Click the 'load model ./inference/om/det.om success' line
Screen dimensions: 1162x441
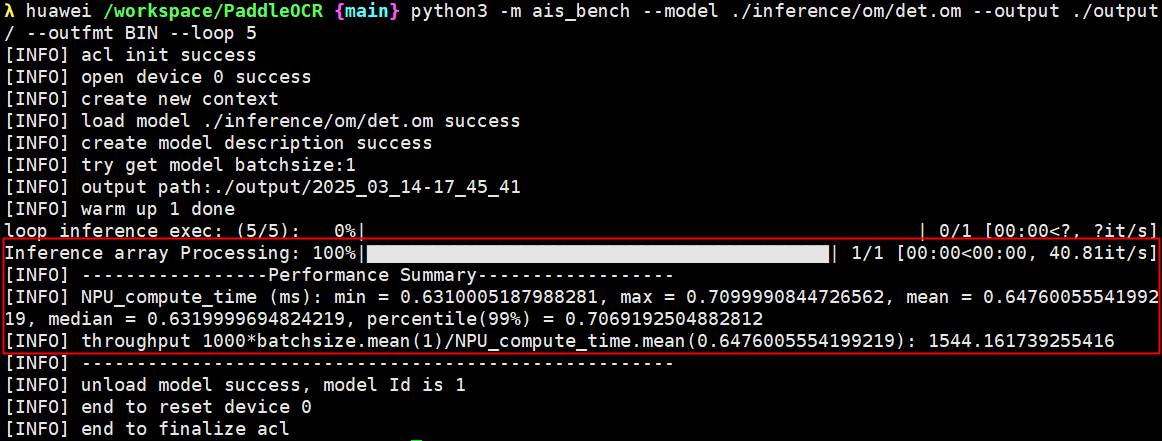(x=300, y=121)
